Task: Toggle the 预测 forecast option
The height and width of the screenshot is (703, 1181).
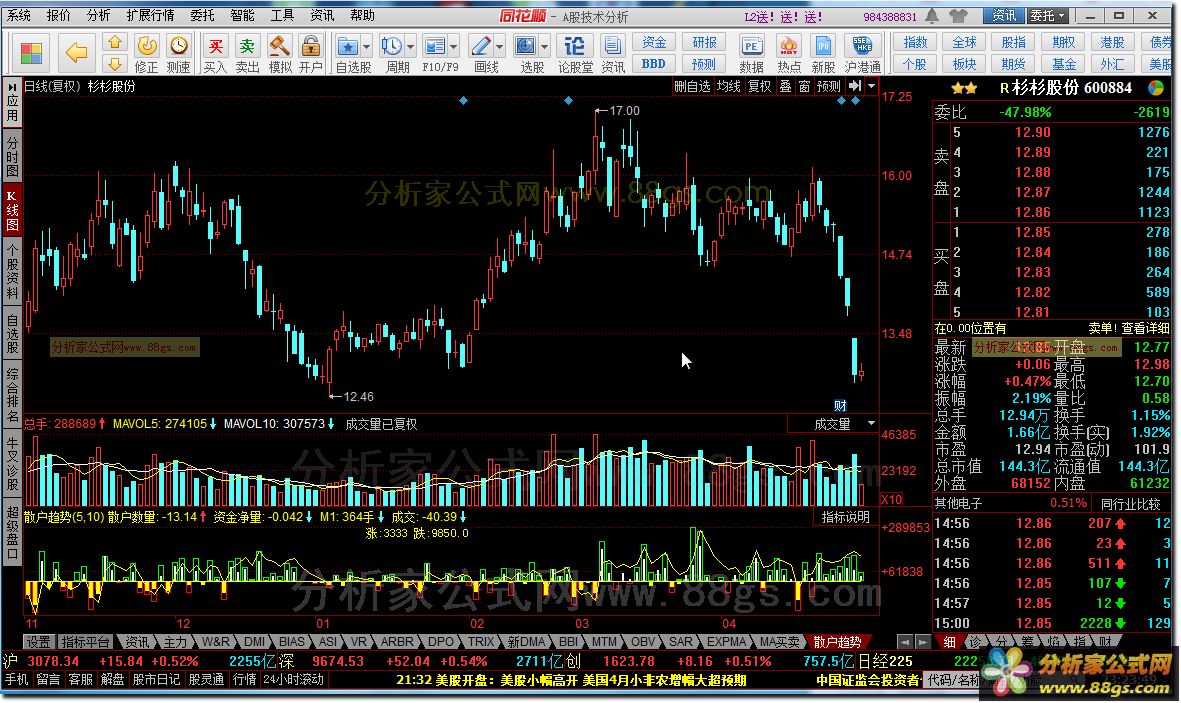Action: (829, 86)
